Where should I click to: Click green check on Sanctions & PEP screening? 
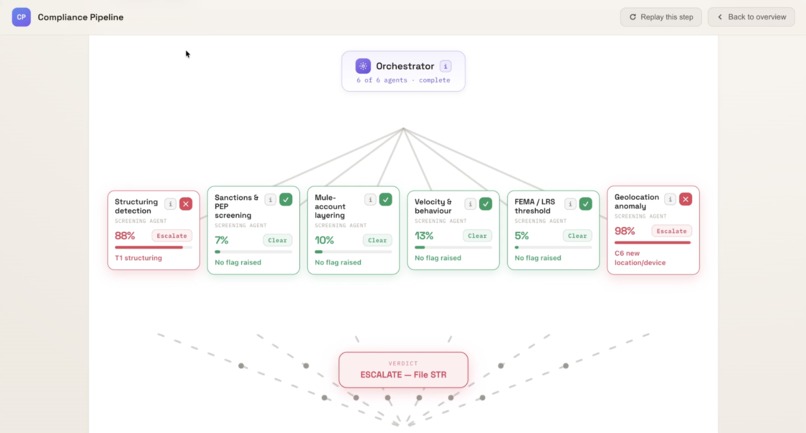[286, 200]
